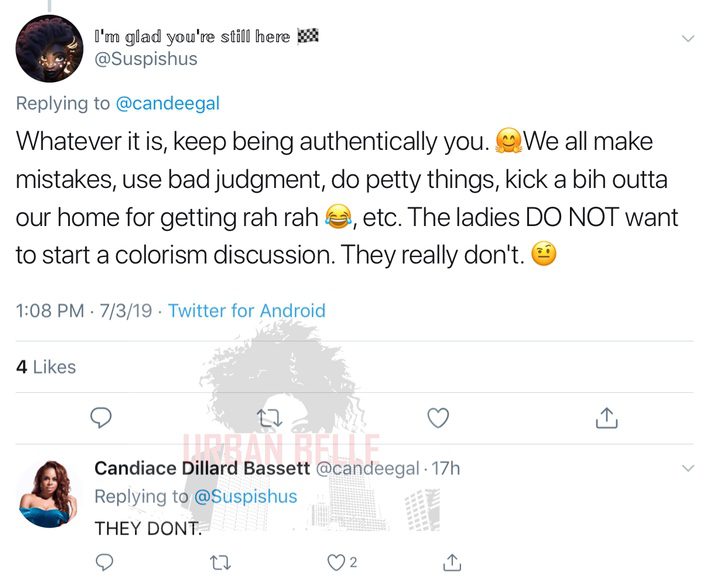Open @Suspishus mention in Candiace's reply

[246, 497]
